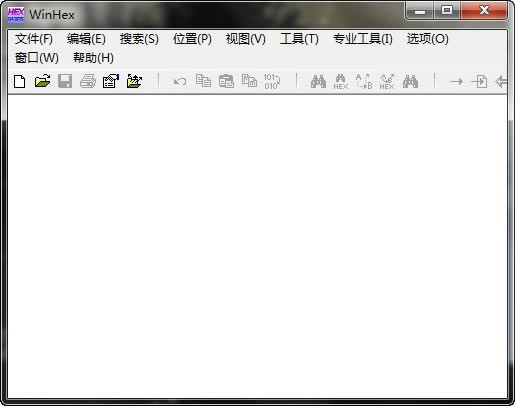The image size is (515, 406).
Task: Open the 编辑(E) menu
Action: click(x=86, y=39)
